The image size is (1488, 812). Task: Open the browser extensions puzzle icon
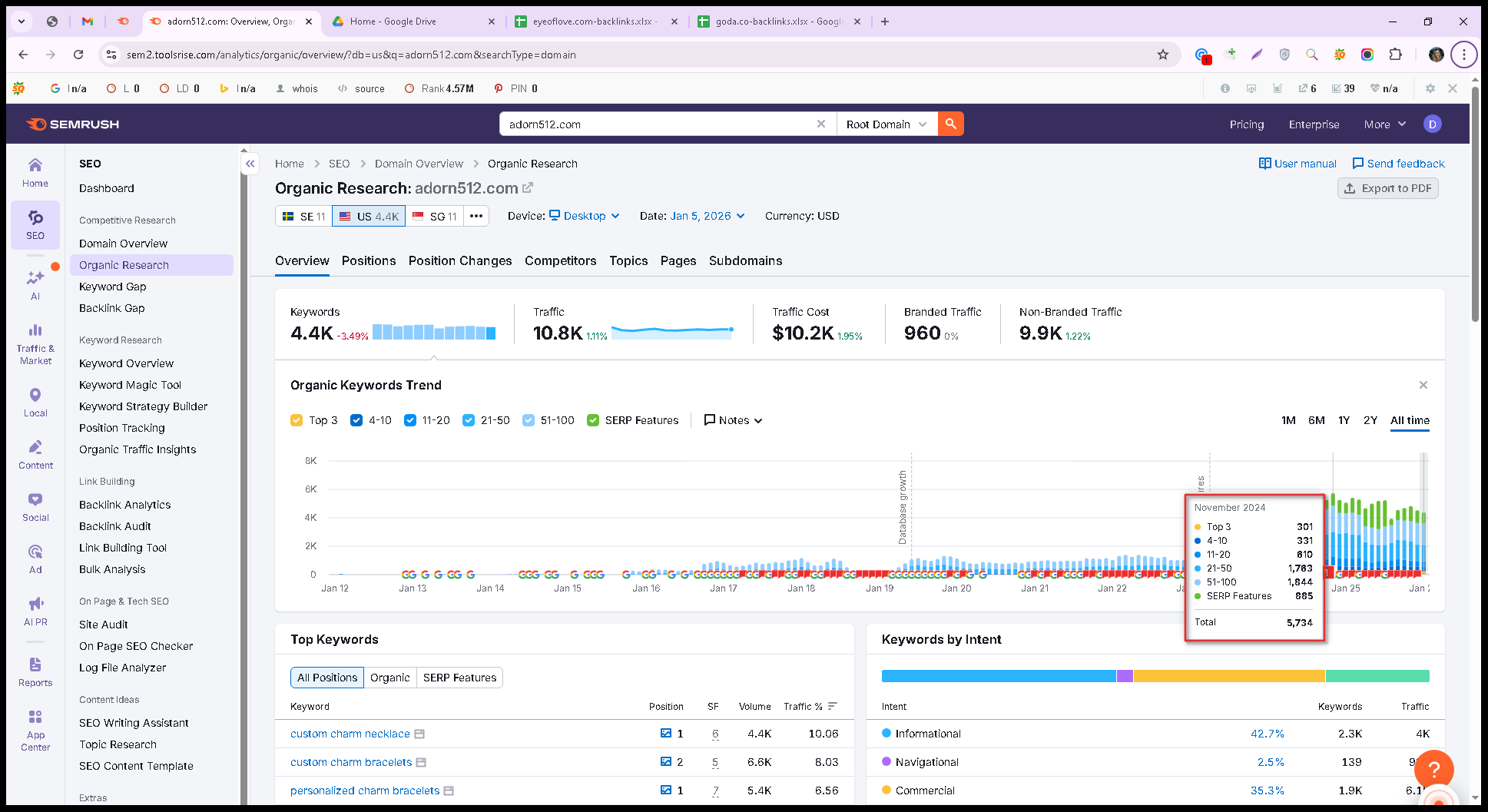(1396, 55)
